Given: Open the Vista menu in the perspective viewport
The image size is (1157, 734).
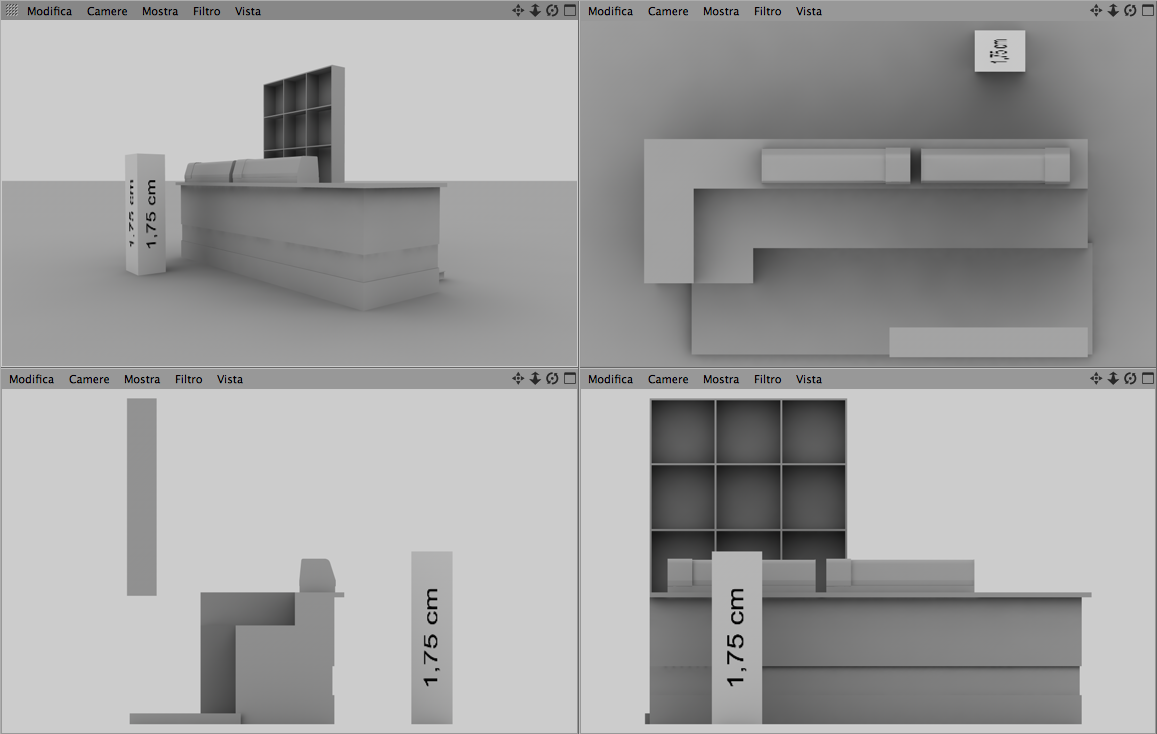Looking at the screenshot, I should (x=248, y=11).
